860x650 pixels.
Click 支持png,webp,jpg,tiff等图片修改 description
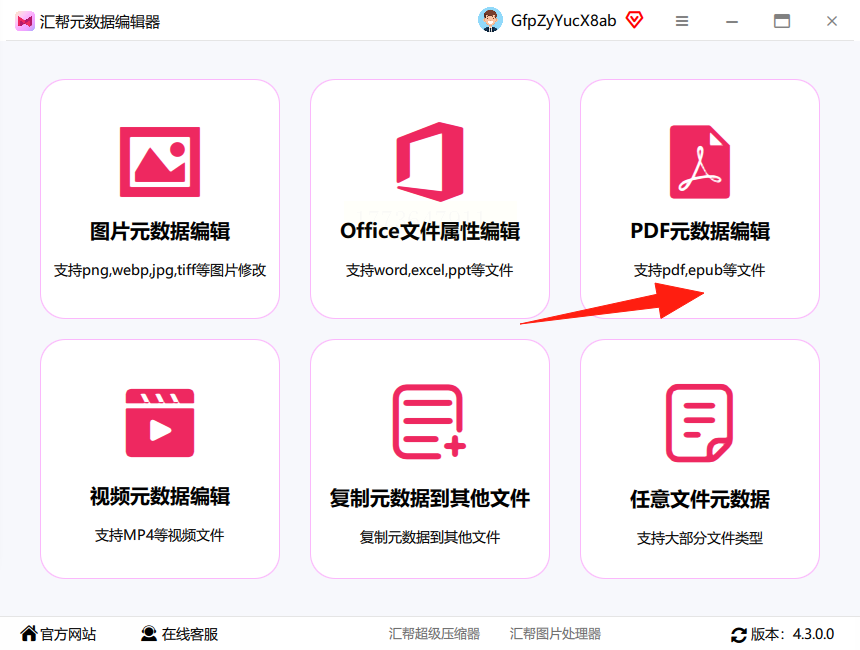pyautogui.click(x=160, y=270)
